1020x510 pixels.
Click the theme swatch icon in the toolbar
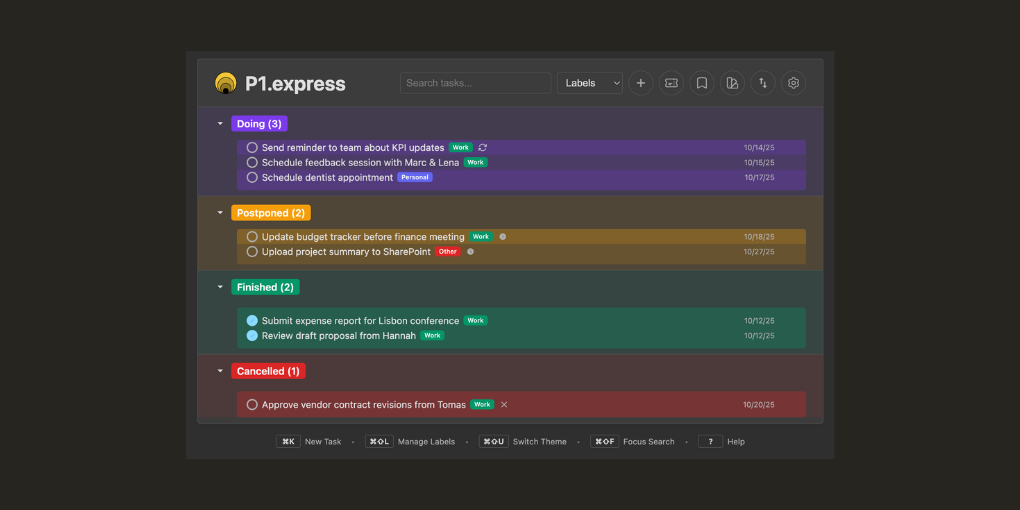(x=732, y=83)
